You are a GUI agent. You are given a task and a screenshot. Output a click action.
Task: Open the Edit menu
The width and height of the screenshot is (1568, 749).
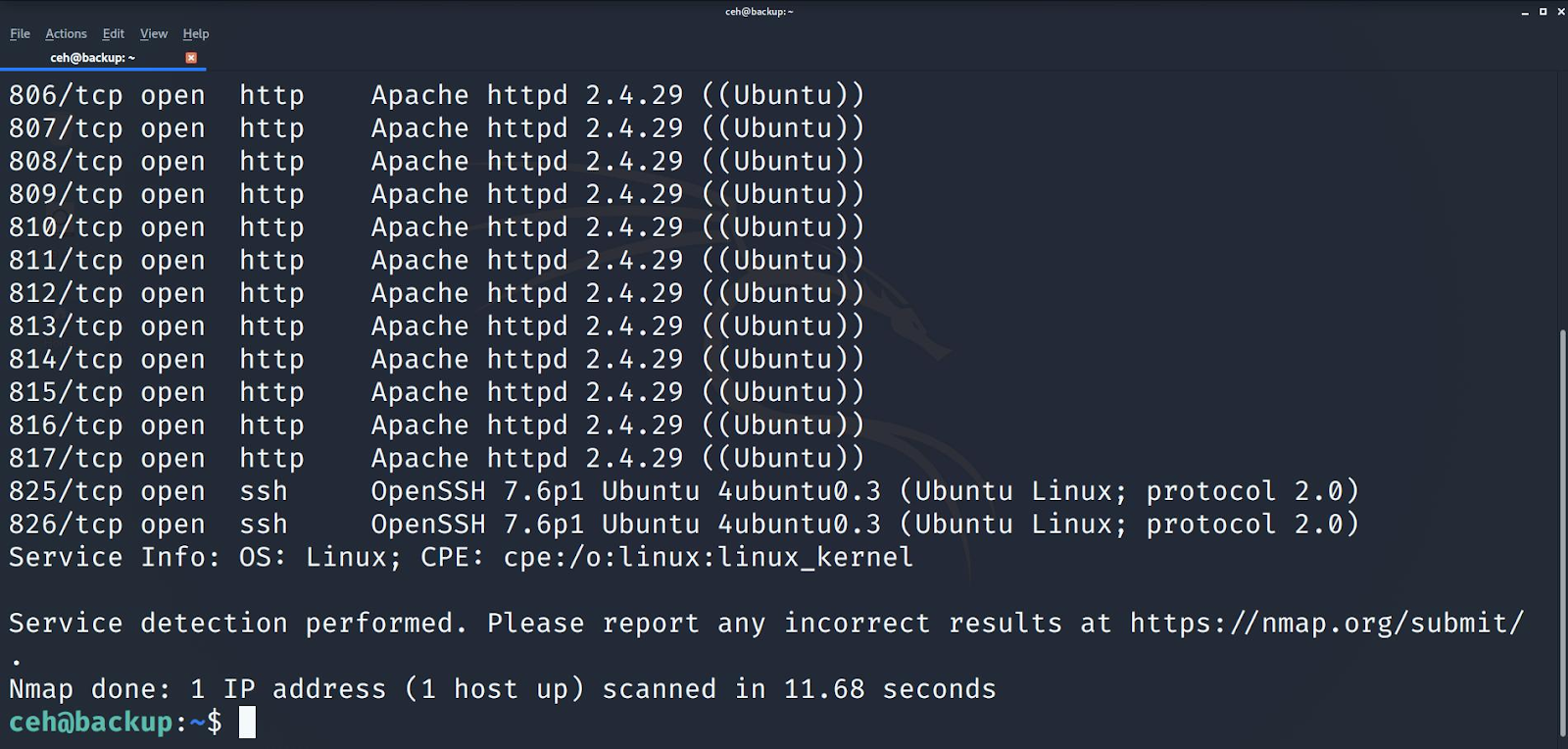(x=114, y=33)
